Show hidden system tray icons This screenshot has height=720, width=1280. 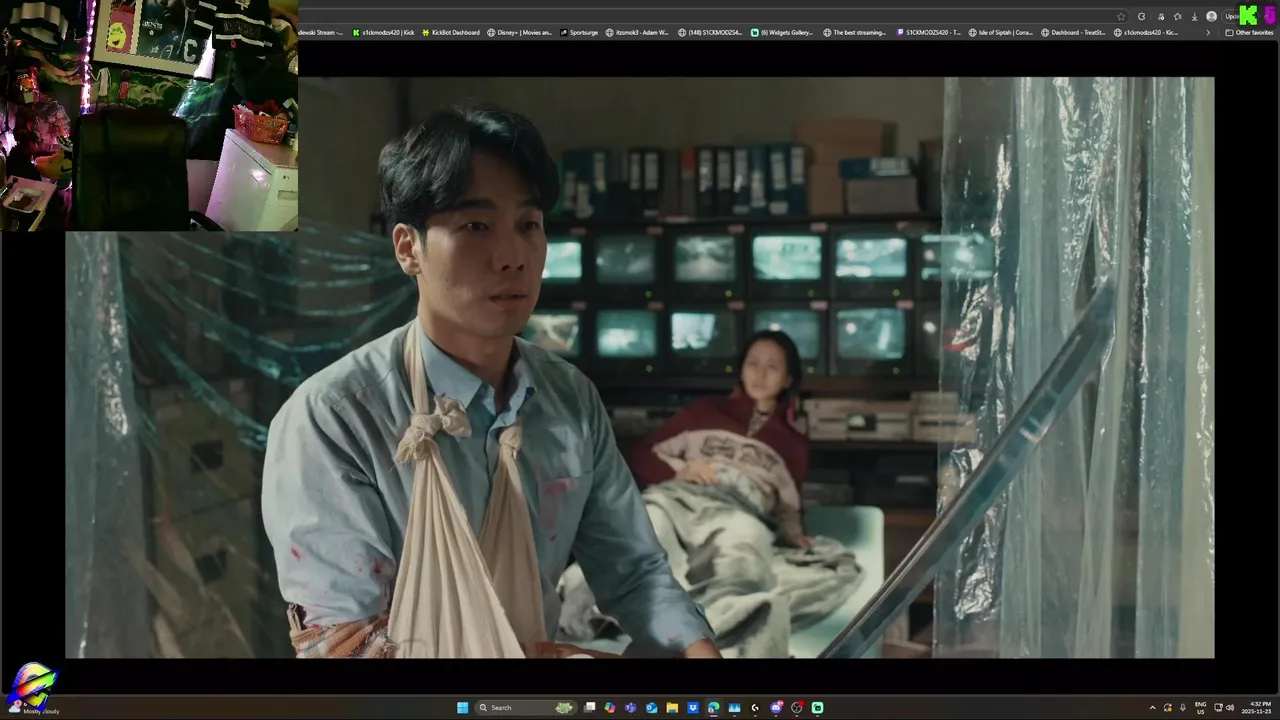(1152, 707)
